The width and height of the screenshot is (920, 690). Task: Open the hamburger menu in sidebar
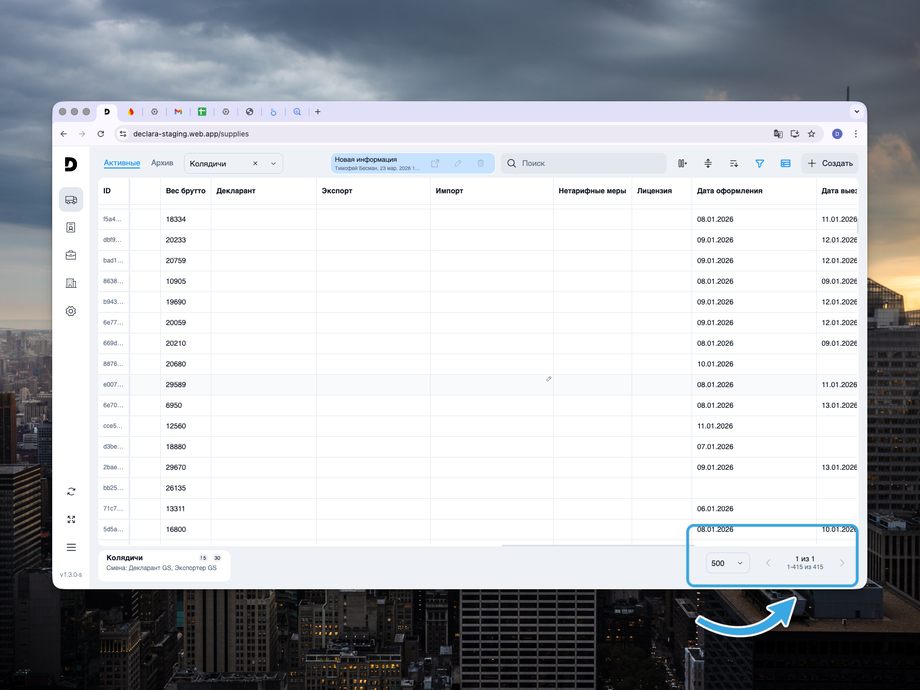coord(71,547)
